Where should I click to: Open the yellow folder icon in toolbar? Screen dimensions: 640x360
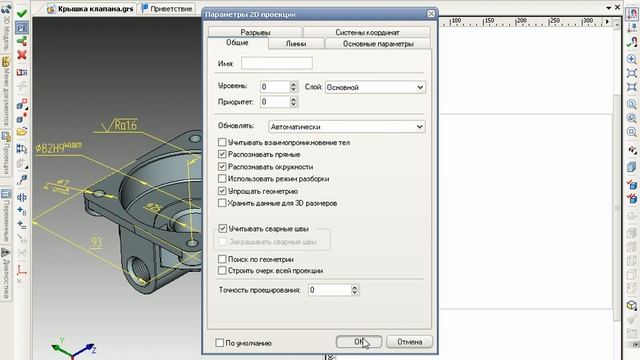click(22, 132)
